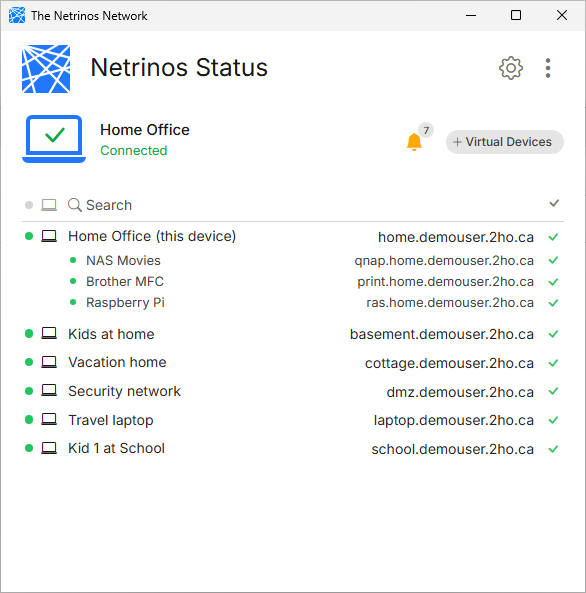Minimize the Netrinos Network window
This screenshot has width=586, height=593.
(471, 16)
